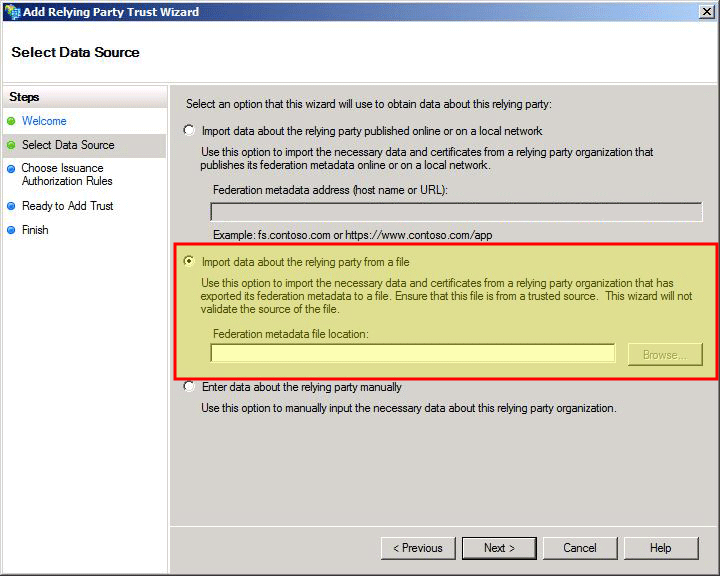Close the Add Relying Party Trust Wizard
Viewport: 720px width, 576px height.
(707, 12)
